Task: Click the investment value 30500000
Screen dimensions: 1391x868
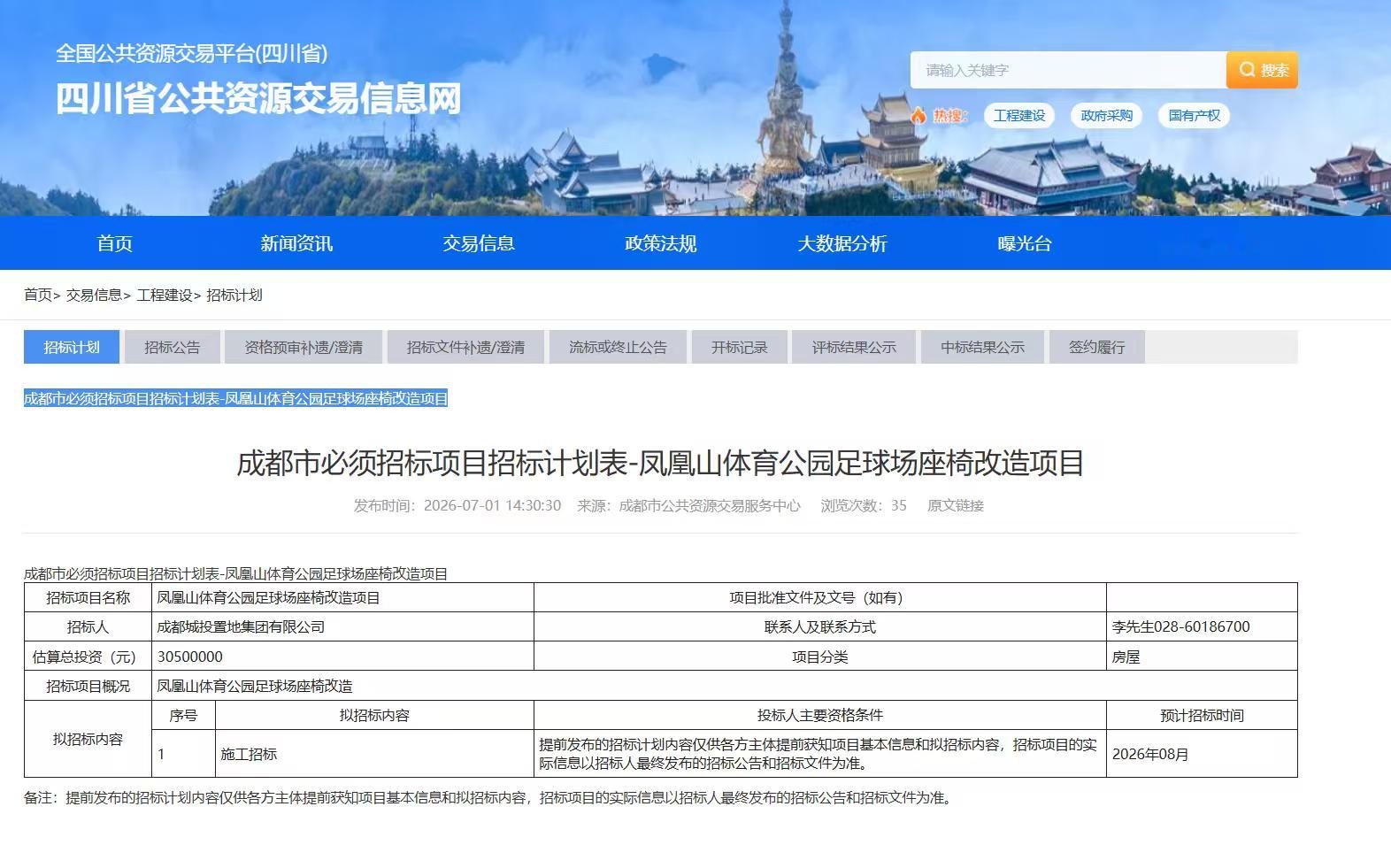Action: tap(342, 657)
